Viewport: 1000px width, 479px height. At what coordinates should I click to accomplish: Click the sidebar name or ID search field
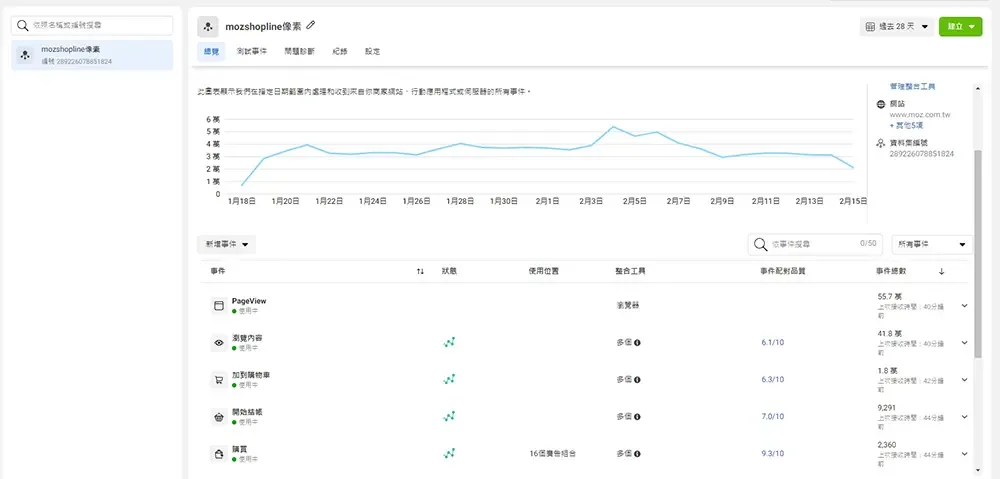click(92, 26)
